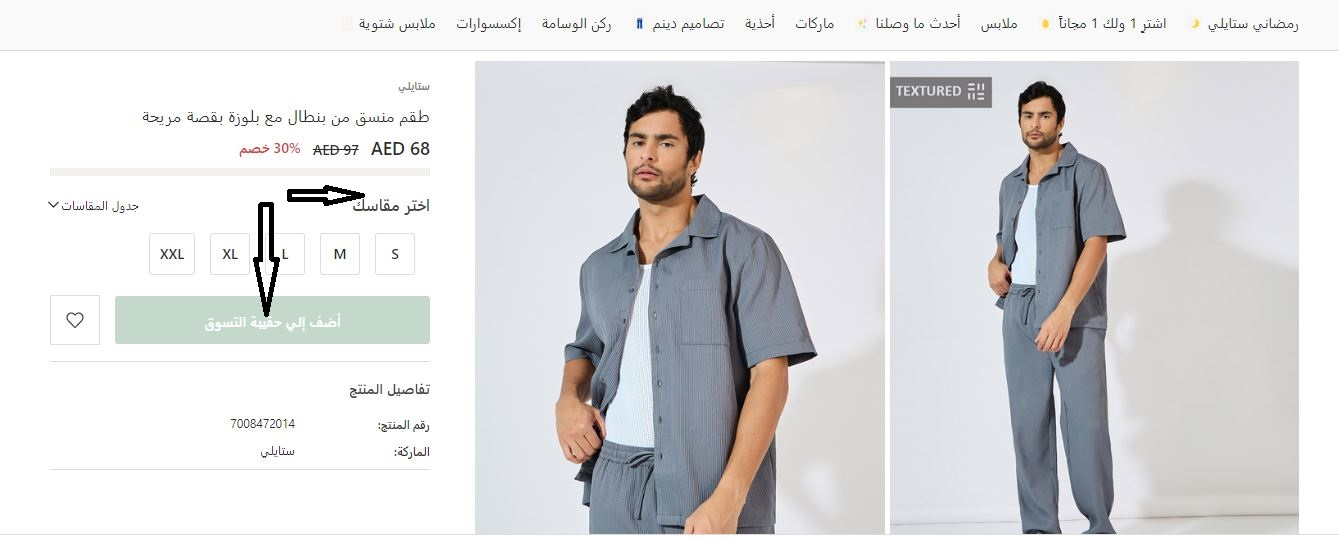Select size M
The image size is (1339, 538).
tap(340, 254)
